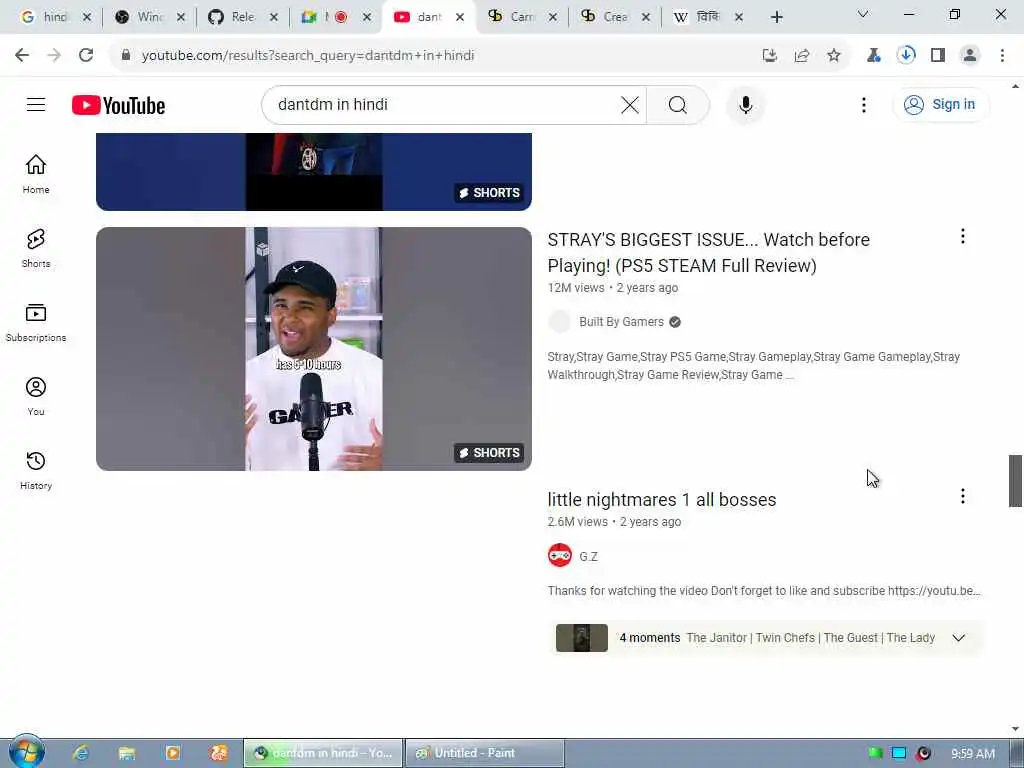
Task: Open the Windows Start button
Action: [x=26, y=752]
